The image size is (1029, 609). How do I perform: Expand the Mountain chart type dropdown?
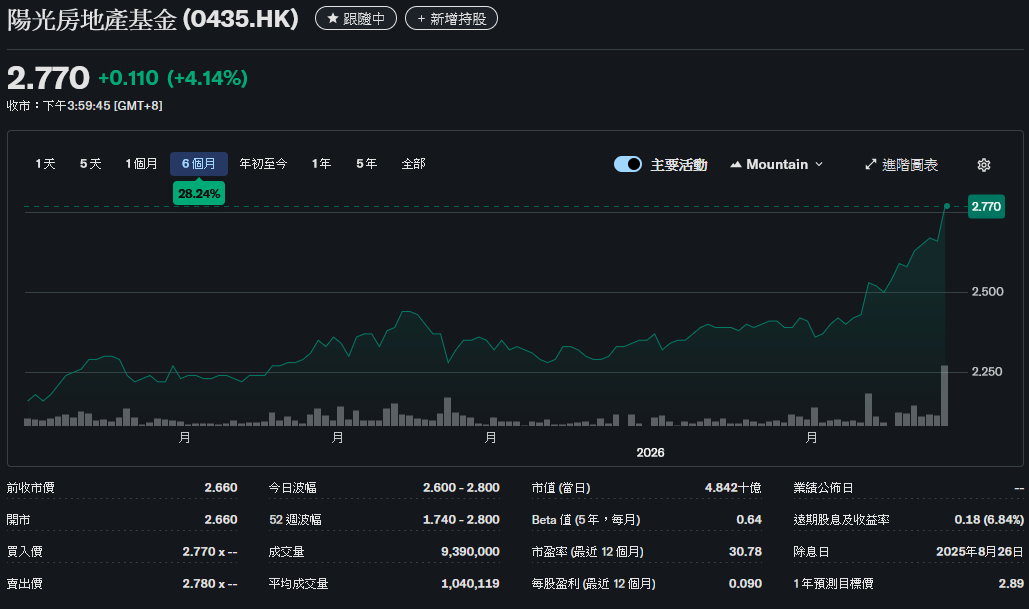tap(777, 165)
